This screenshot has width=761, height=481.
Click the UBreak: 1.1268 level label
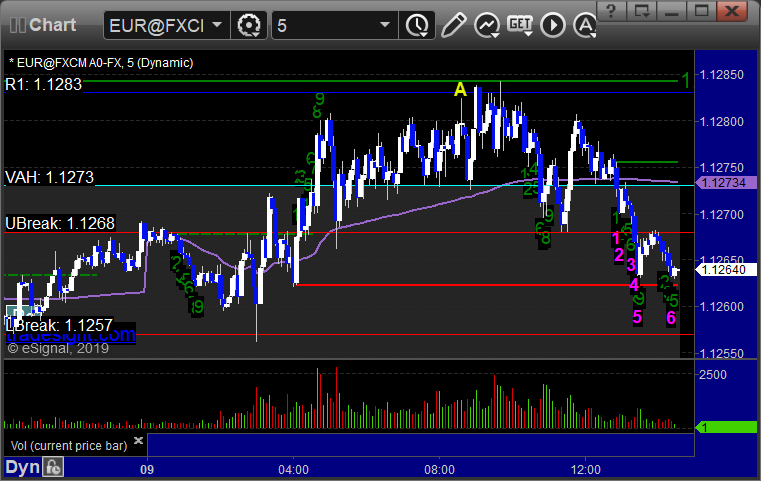[x=60, y=223]
